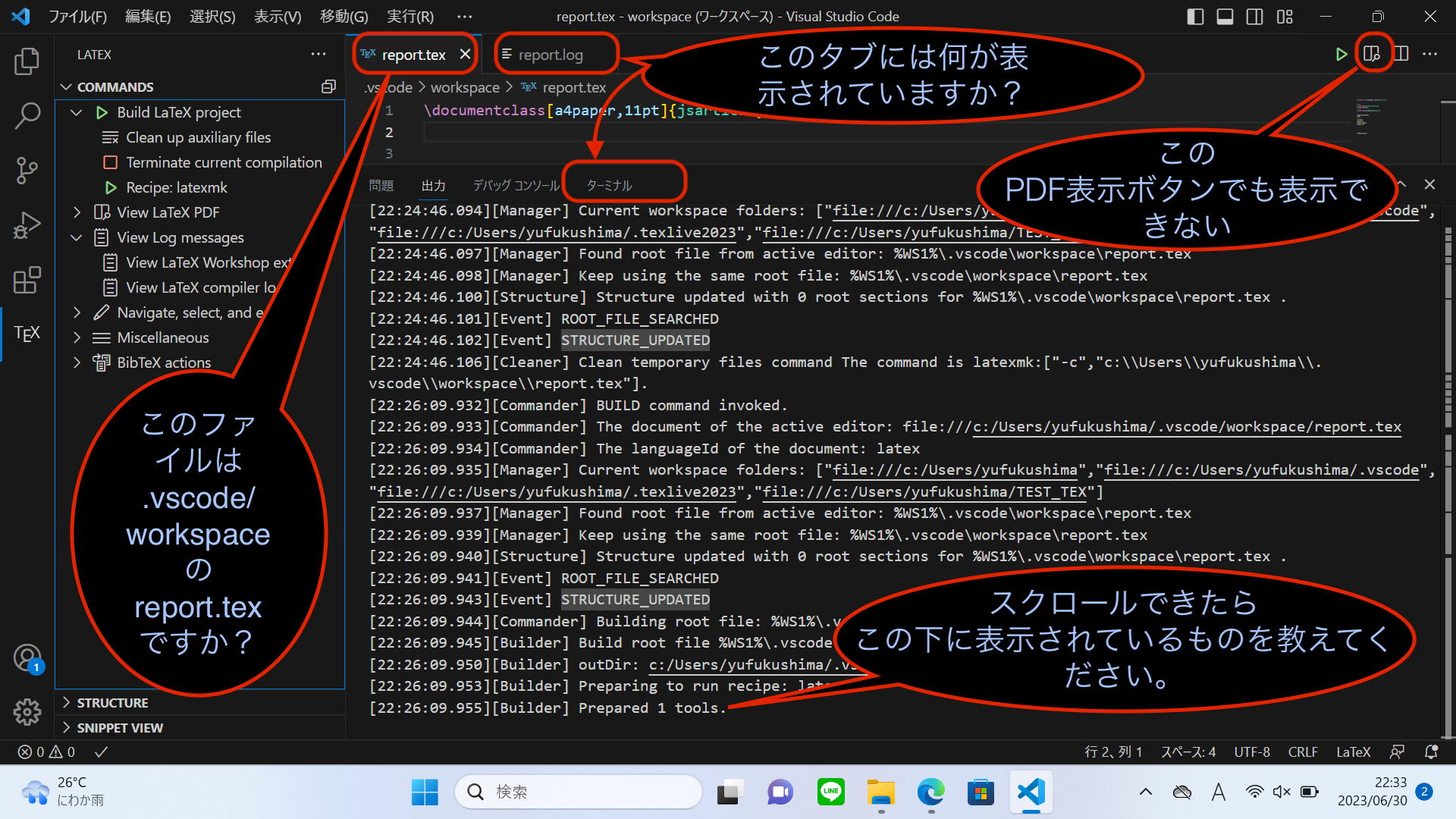Click Clean up auxiliary files button
This screenshot has width=1456, height=819.
(196, 137)
